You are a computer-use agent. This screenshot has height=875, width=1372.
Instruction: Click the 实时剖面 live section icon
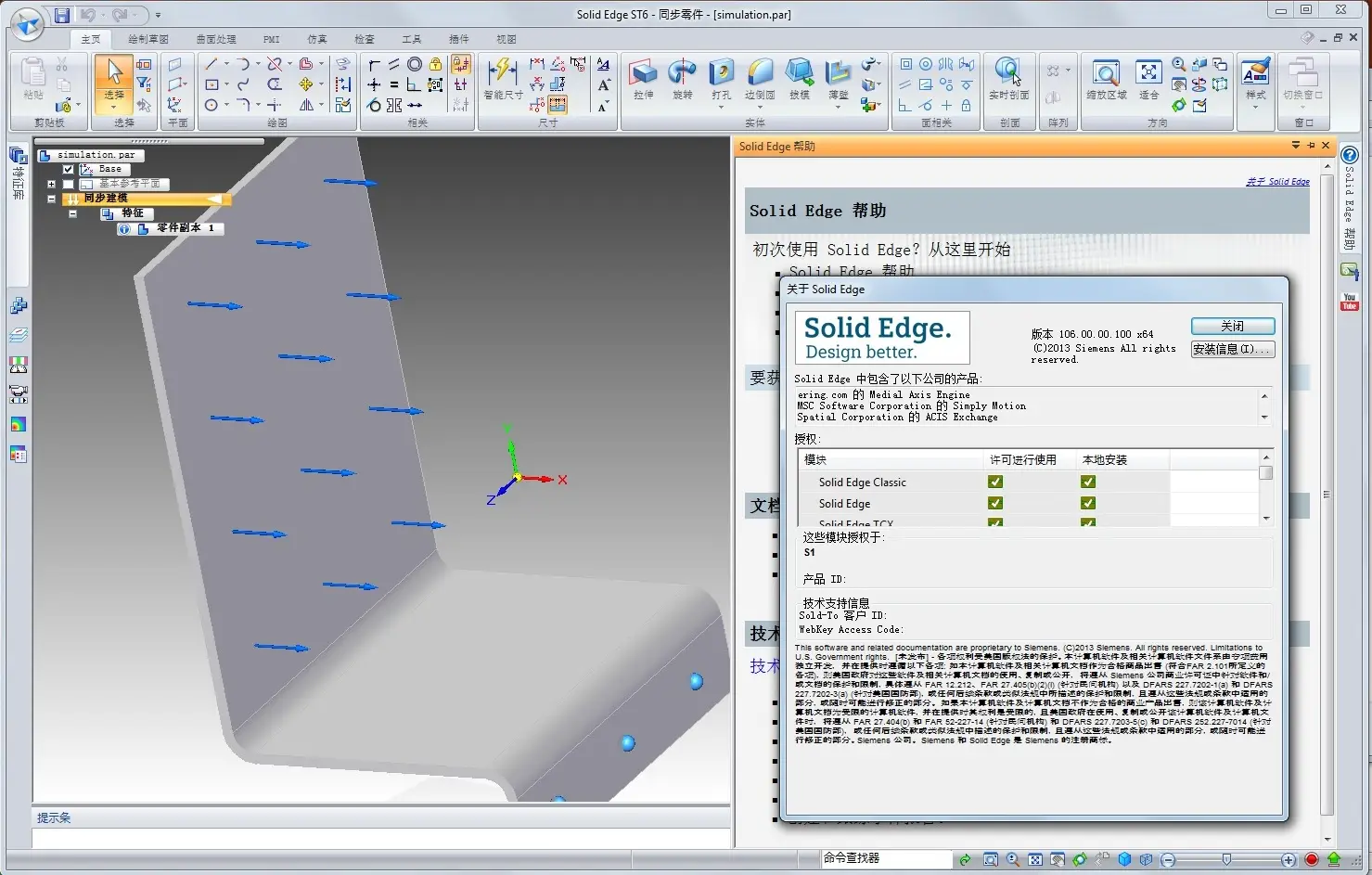[1008, 74]
